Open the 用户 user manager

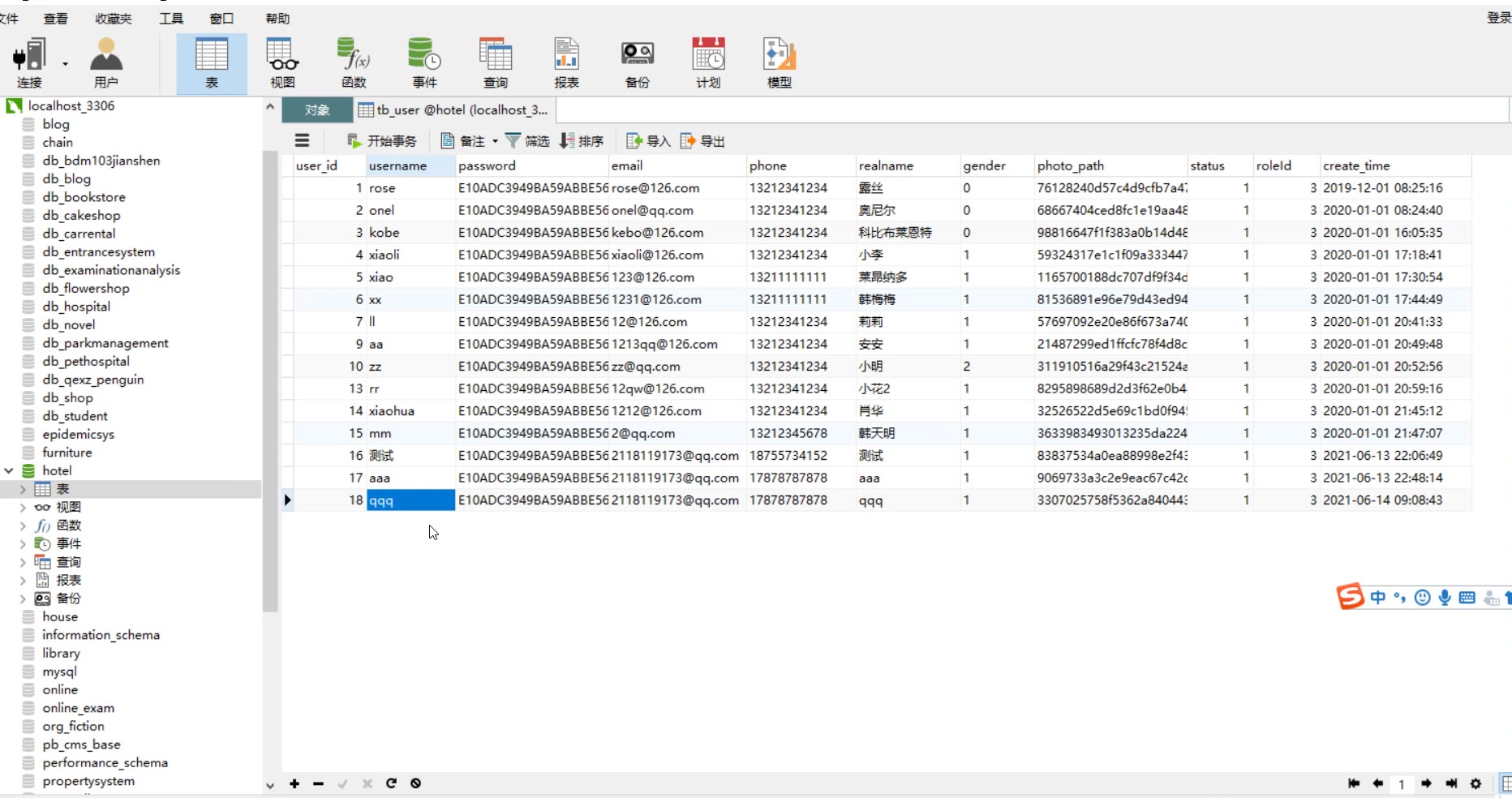(x=106, y=63)
